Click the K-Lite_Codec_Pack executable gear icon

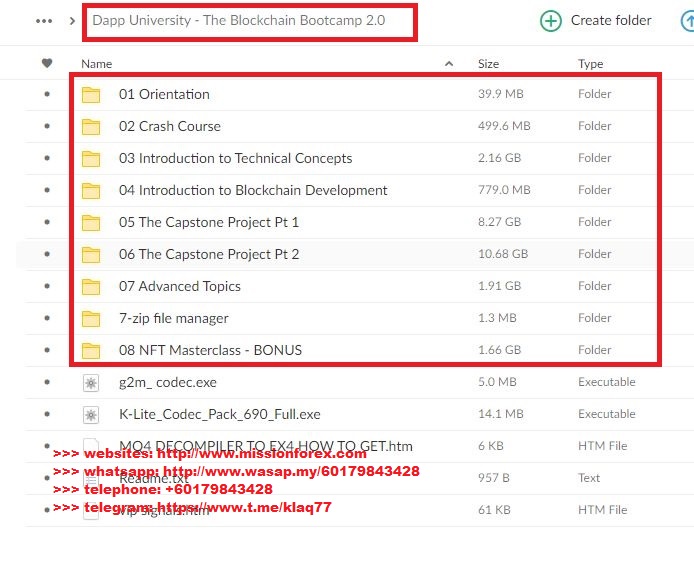[91, 415]
